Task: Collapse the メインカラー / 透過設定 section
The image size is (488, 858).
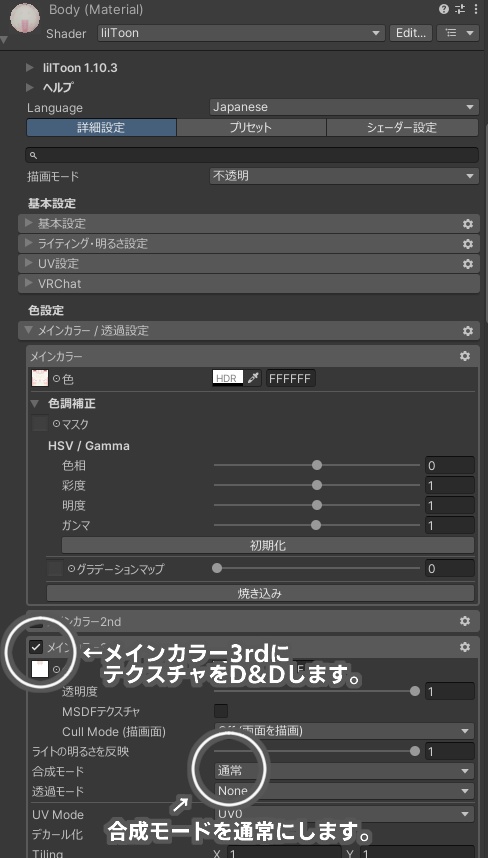Action: coord(29,331)
